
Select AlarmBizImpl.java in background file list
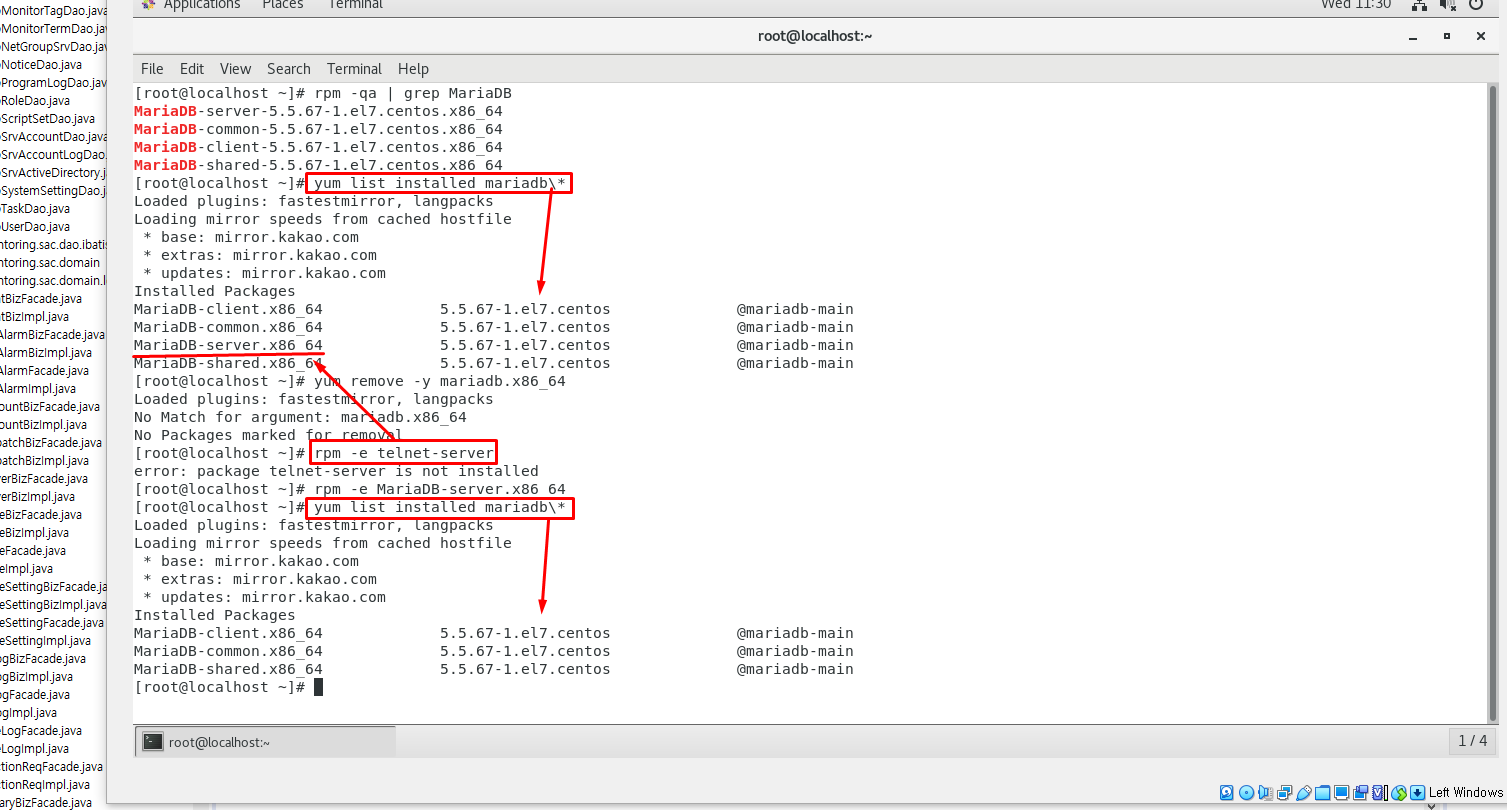[x=46, y=353]
